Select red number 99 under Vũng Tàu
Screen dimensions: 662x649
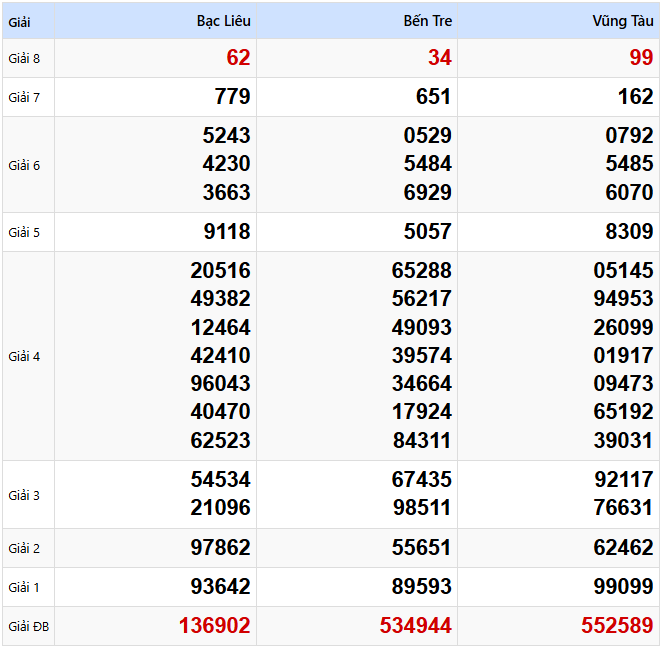pyautogui.click(x=641, y=58)
